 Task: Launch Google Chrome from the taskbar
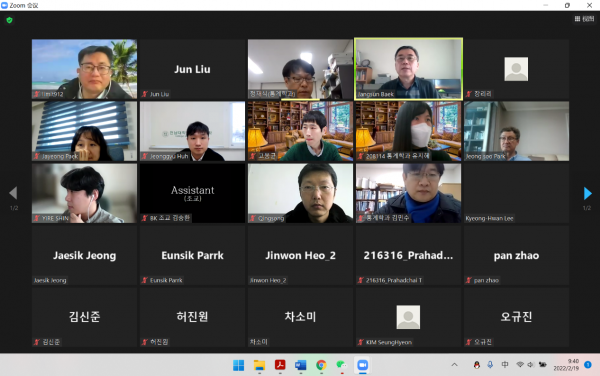coord(321,365)
